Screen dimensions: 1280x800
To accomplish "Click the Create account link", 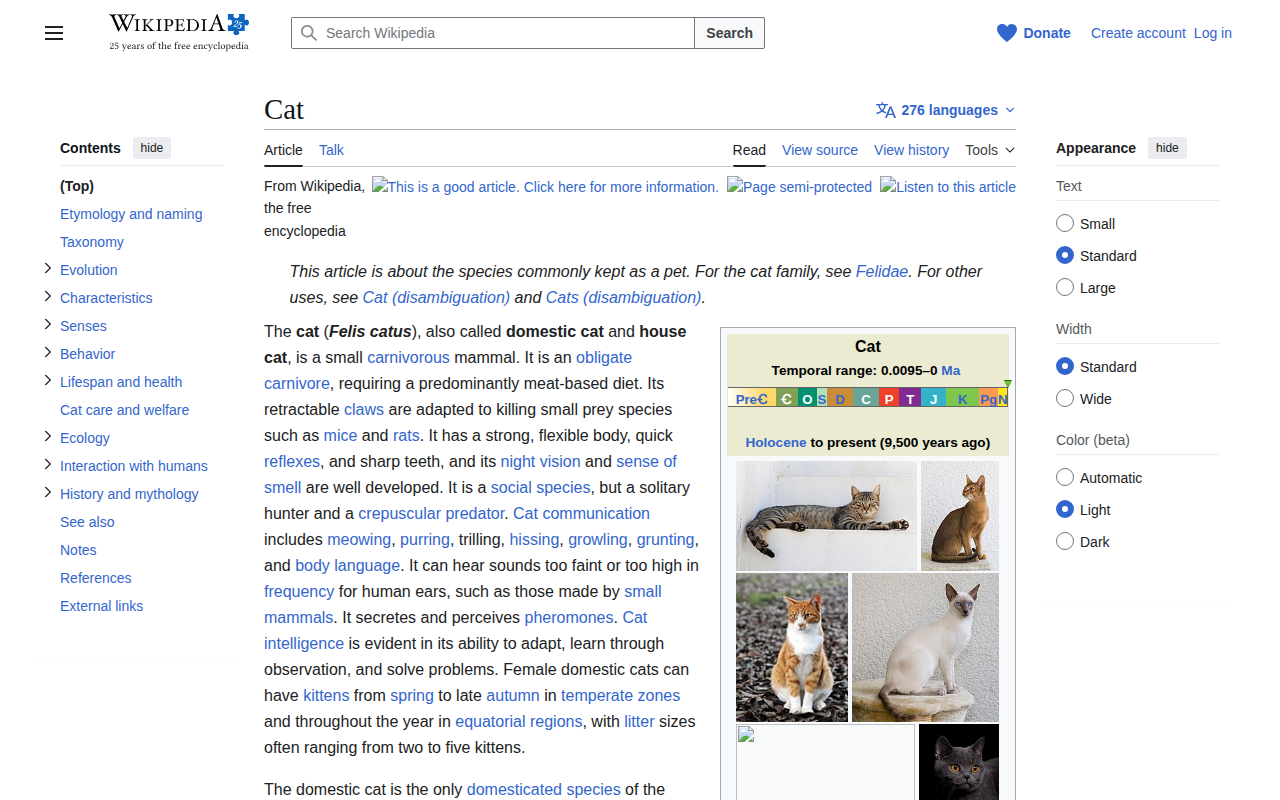I will pos(1138,33).
